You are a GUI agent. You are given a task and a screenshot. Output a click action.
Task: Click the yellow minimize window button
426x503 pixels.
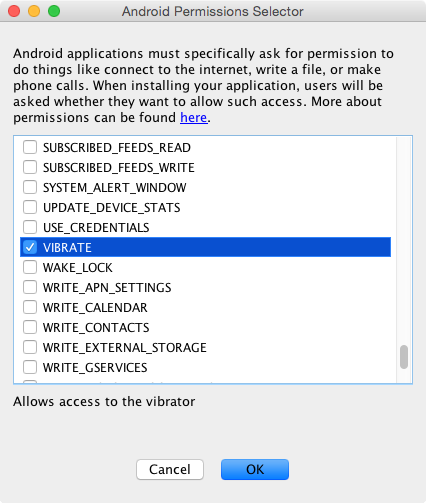34,11
